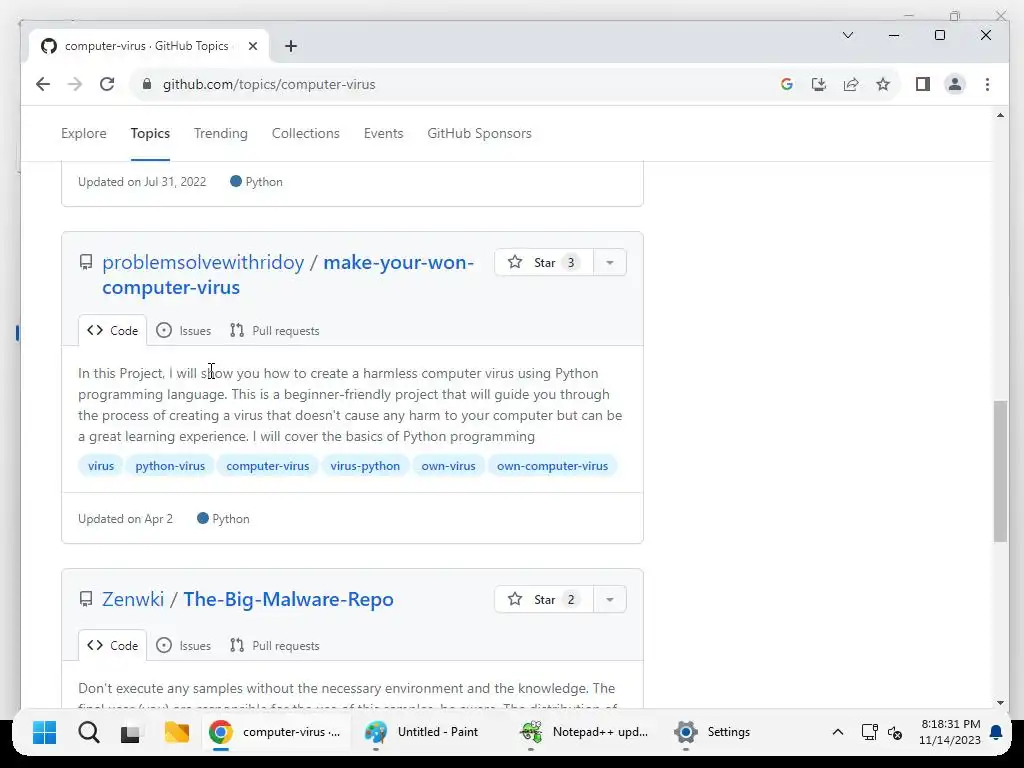Switch to Notepad++ update window
Viewport: 1024px width, 768px height.
click(584, 732)
